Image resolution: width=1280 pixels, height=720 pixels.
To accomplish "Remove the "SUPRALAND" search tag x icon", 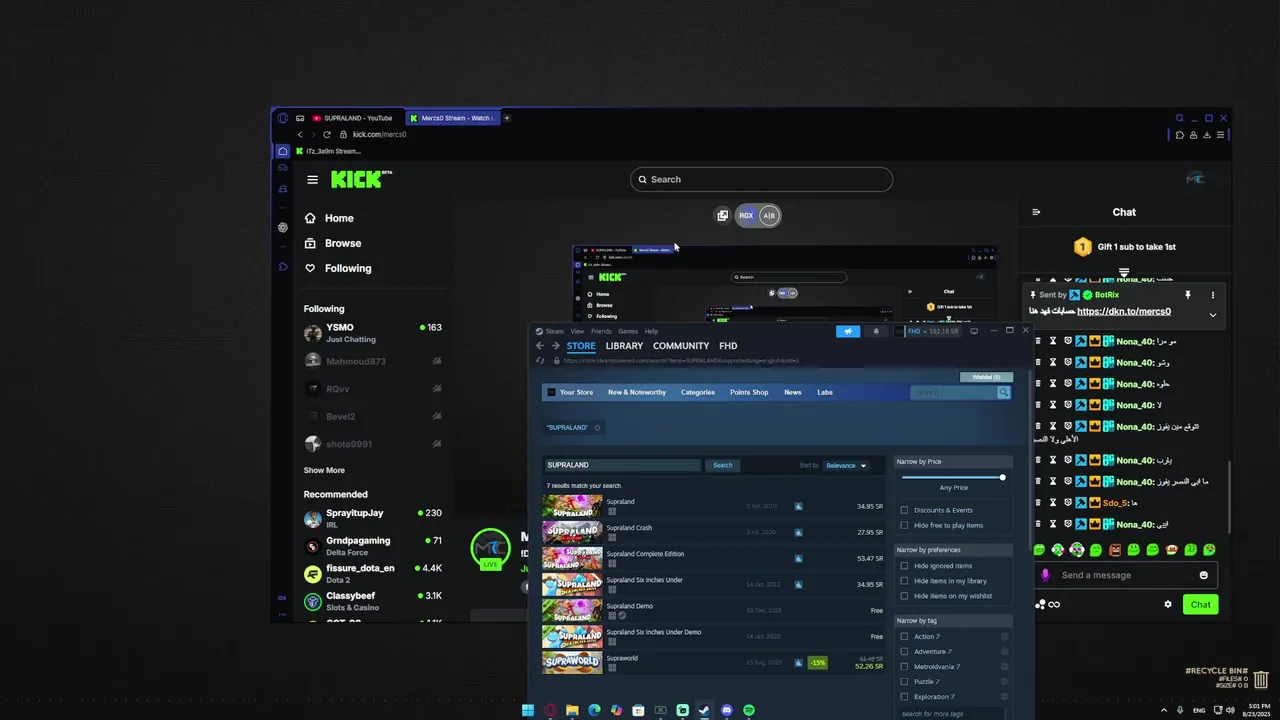I will (x=598, y=428).
